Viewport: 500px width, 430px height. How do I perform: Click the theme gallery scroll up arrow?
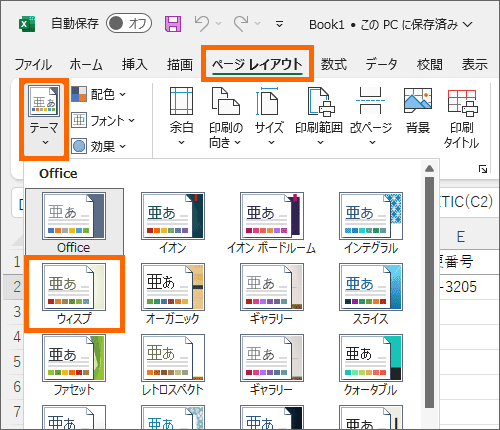430,169
